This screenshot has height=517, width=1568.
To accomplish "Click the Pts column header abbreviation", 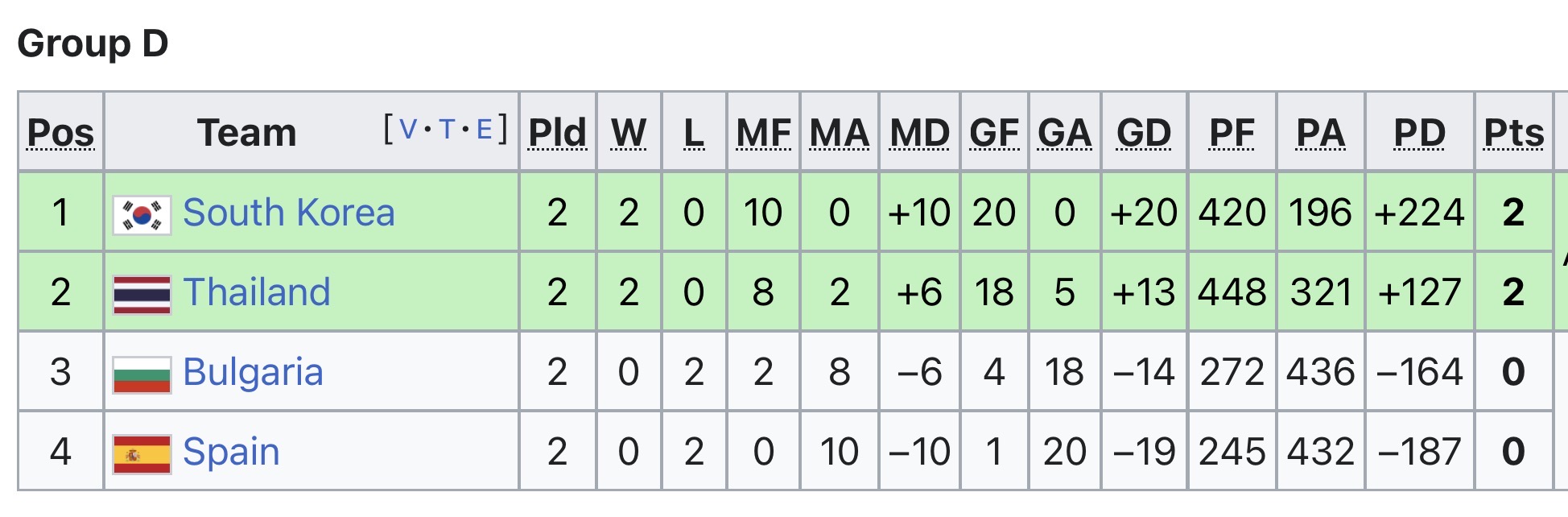I will [1513, 133].
